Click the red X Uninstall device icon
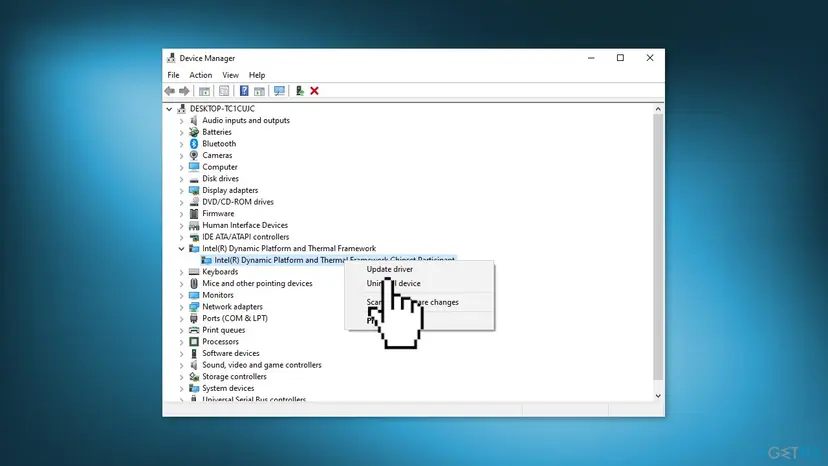 pyautogui.click(x=315, y=91)
